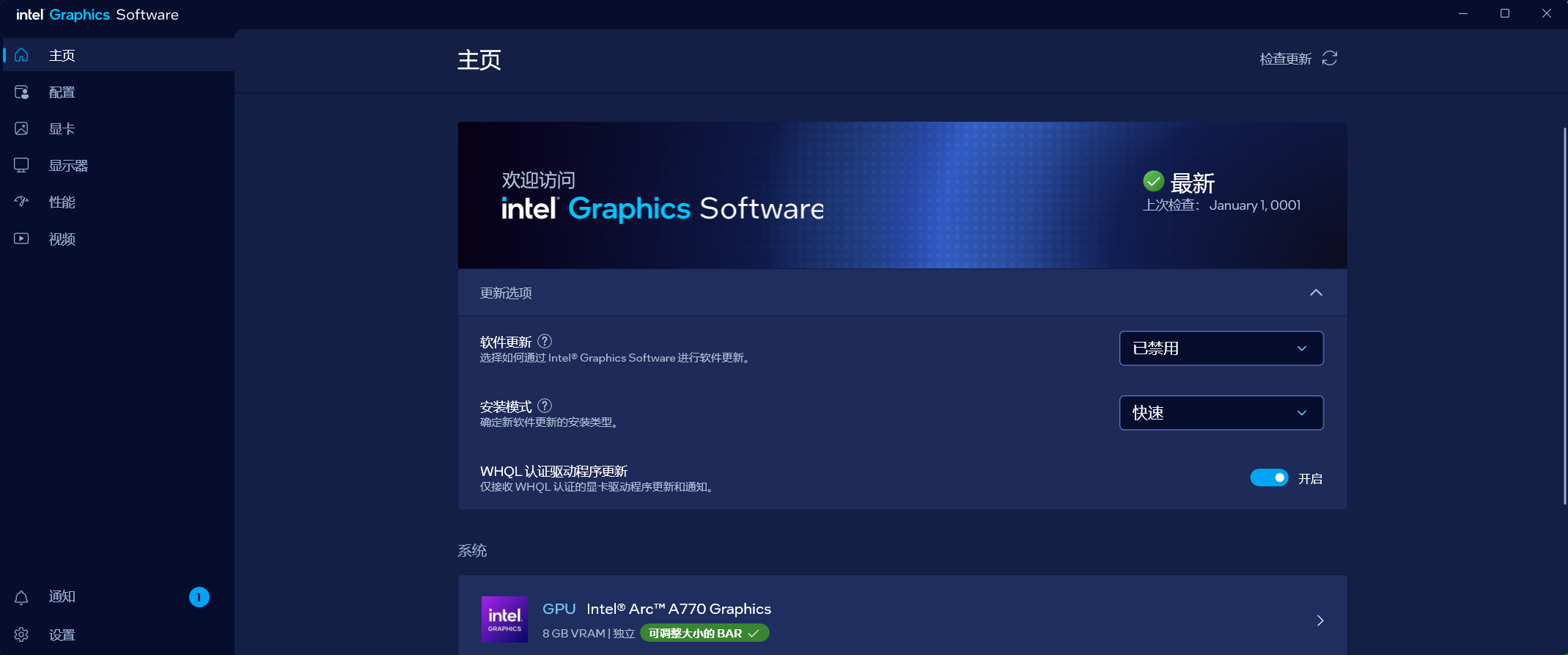Open the 显示器 display monitor icon

click(x=21, y=165)
